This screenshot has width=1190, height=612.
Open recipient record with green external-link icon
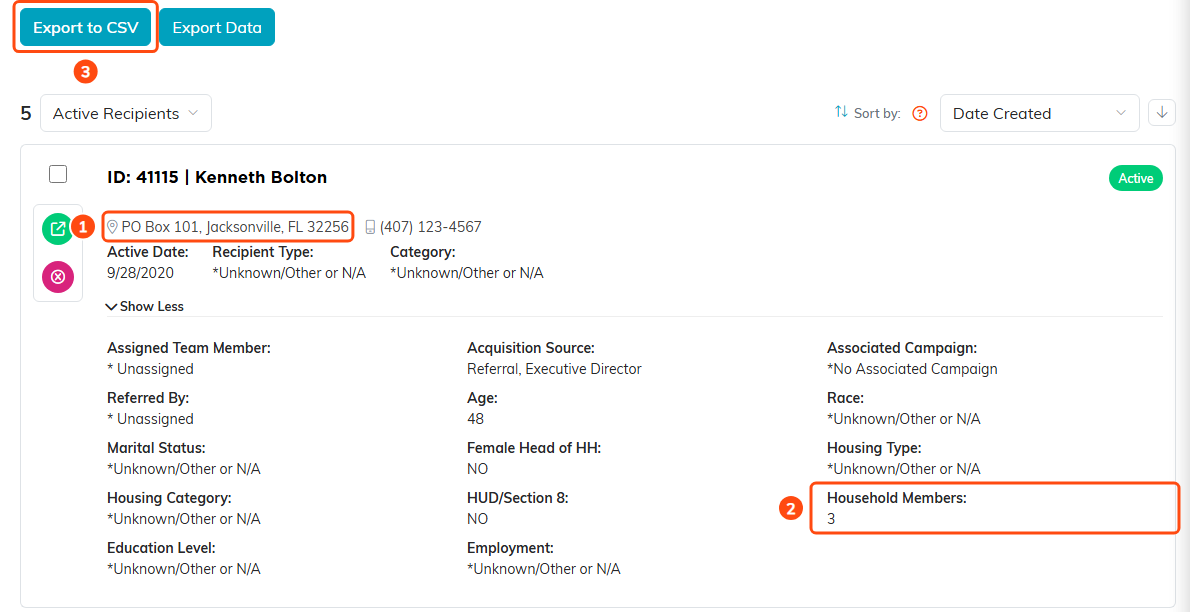pos(58,229)
